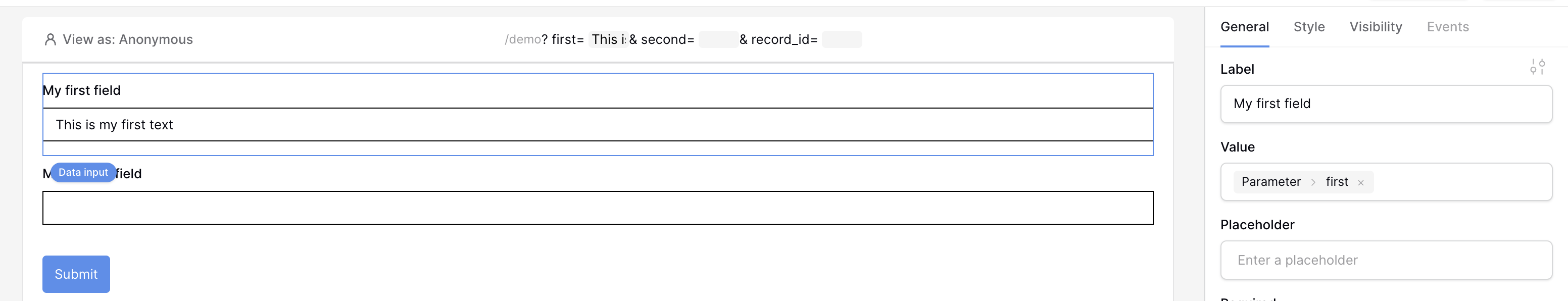
Task: Go to the Visibility tab
Action: (1375, 27)
